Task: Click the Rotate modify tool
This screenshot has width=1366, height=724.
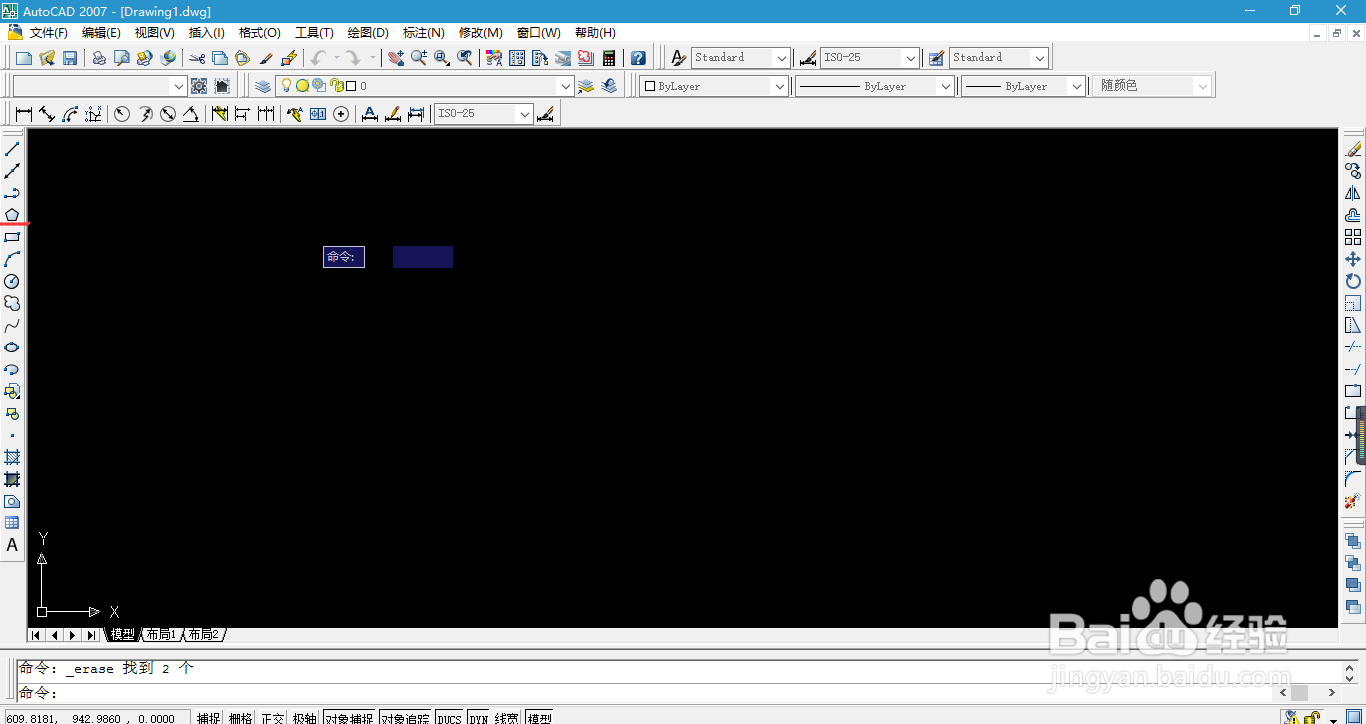Action: (x=1353, y=281)
